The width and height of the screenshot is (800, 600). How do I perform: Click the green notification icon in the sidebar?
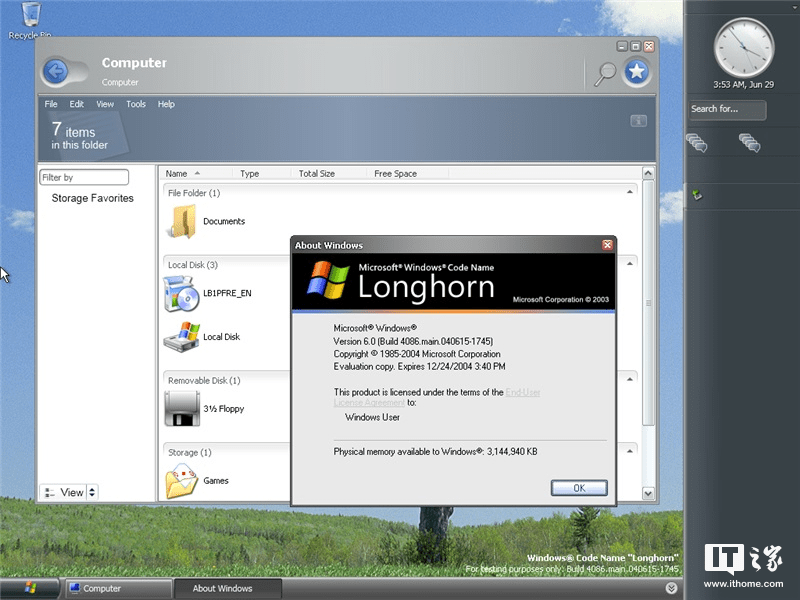pos(697,195)
